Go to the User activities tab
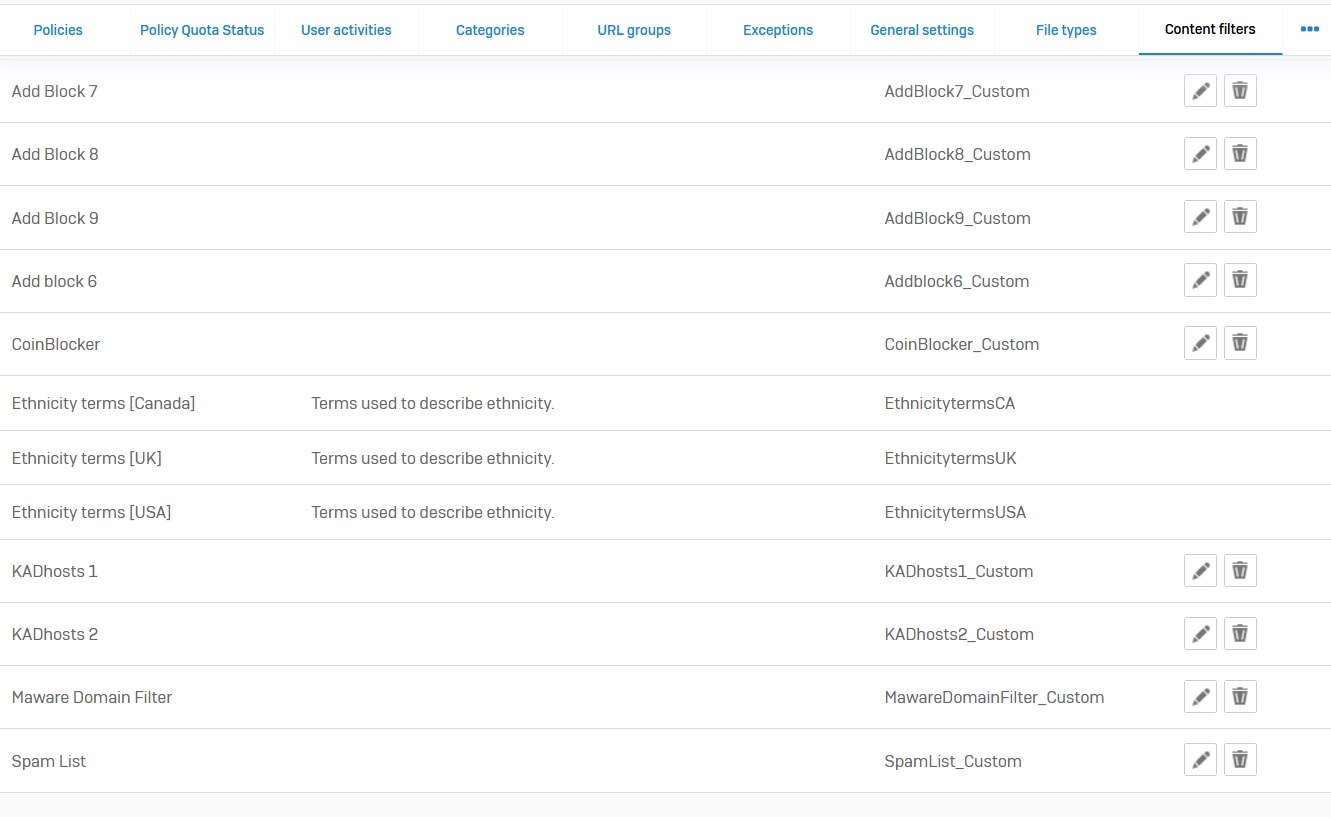Screen dimensions: 1331x817 click(346, 30)
